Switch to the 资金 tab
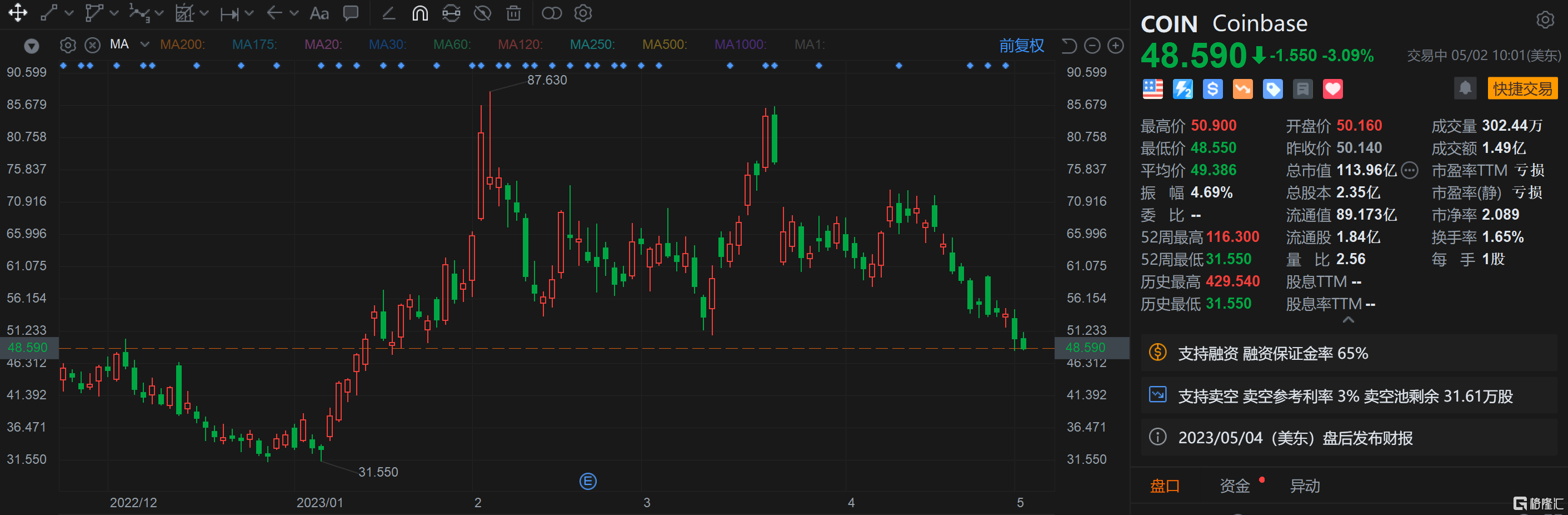This screenshot has height=515, width=1568. [x=1235, y=486]
